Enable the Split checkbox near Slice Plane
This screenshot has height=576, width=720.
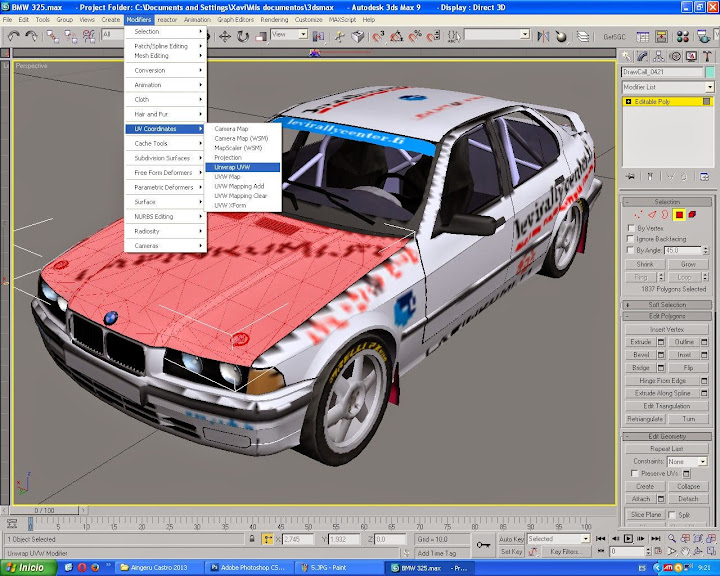click(x=672, y=514)
